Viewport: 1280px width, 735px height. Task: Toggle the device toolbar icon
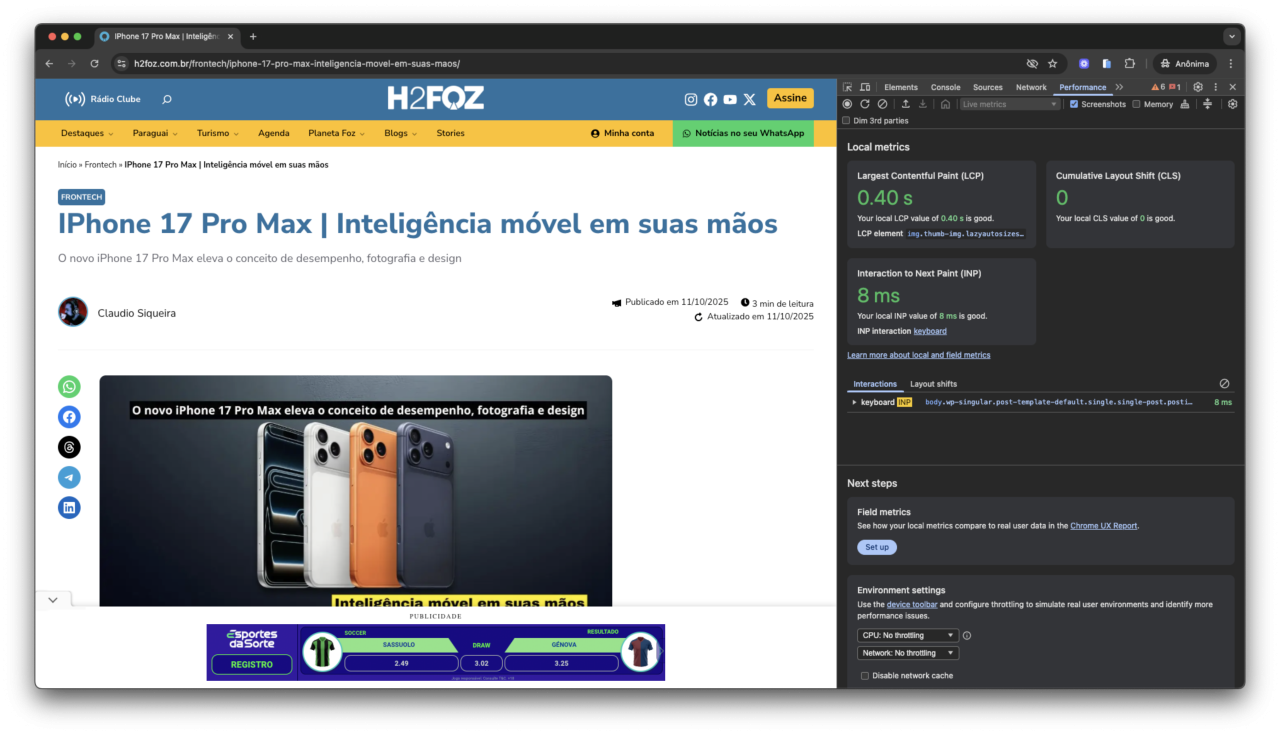(865, 87)
